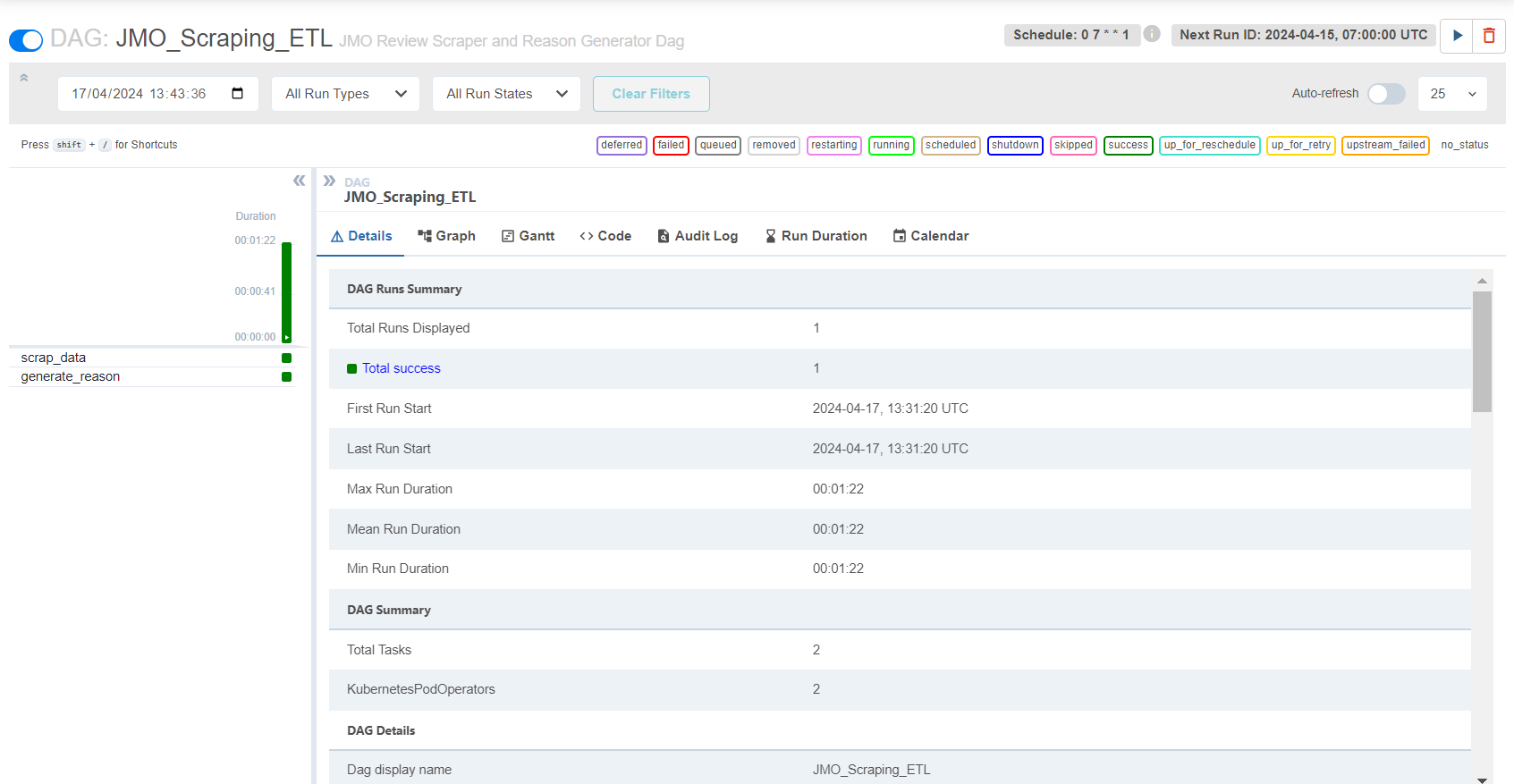Click the Total Runs Displayed label
Image resolution: width=1514 pixels, height=784 pixels.
pyautogui.click(x=408, y=328)
